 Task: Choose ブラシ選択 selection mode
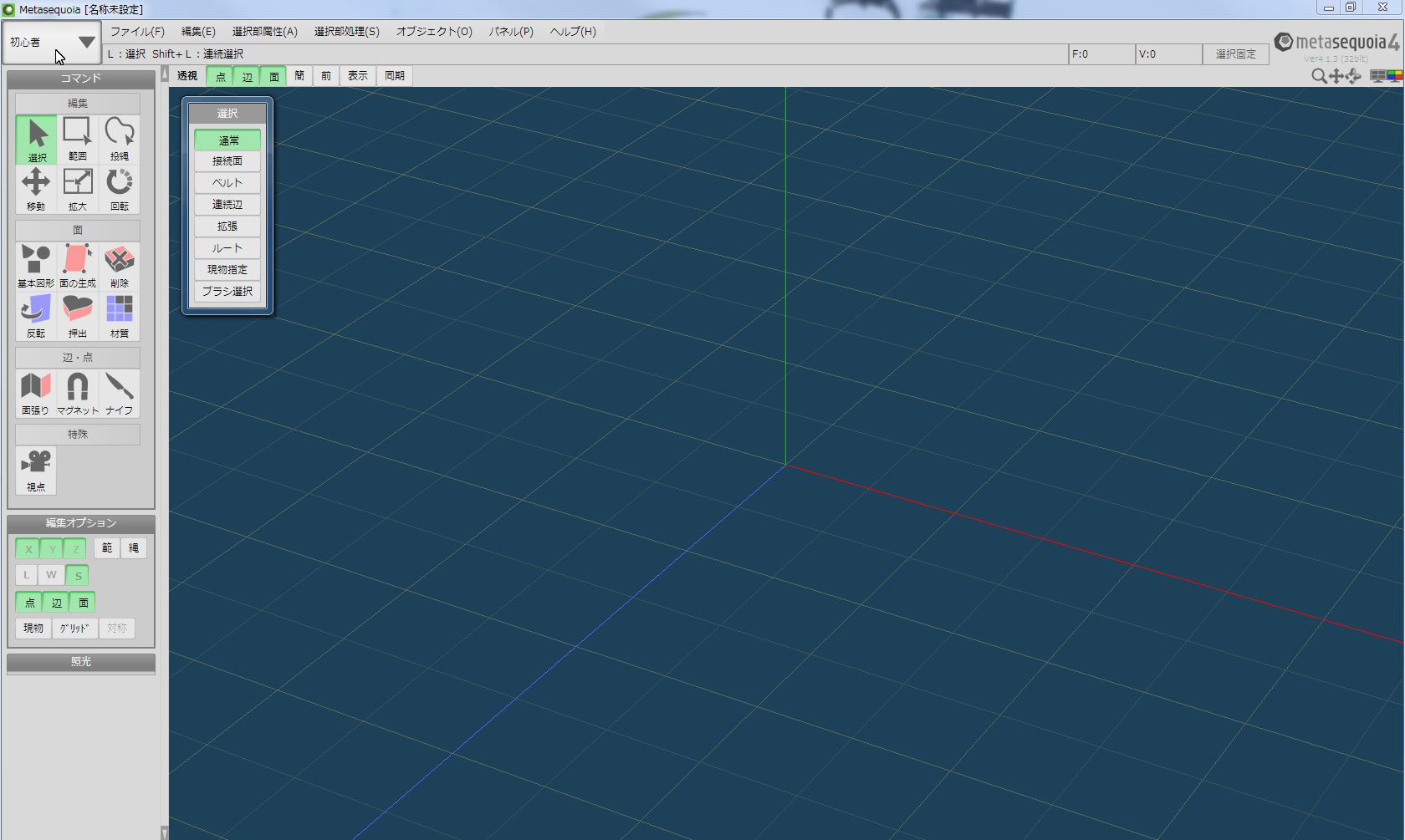coord(227,292)
